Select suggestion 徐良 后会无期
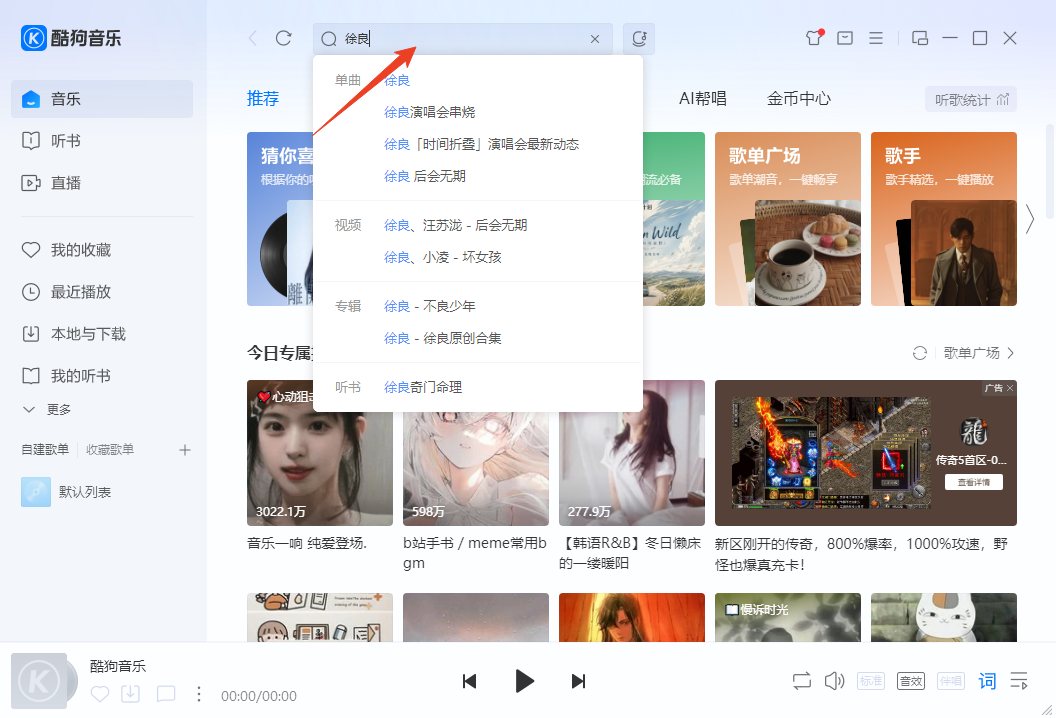The height and width of the screenshot is (718, 1056). (x=425, y=176)
